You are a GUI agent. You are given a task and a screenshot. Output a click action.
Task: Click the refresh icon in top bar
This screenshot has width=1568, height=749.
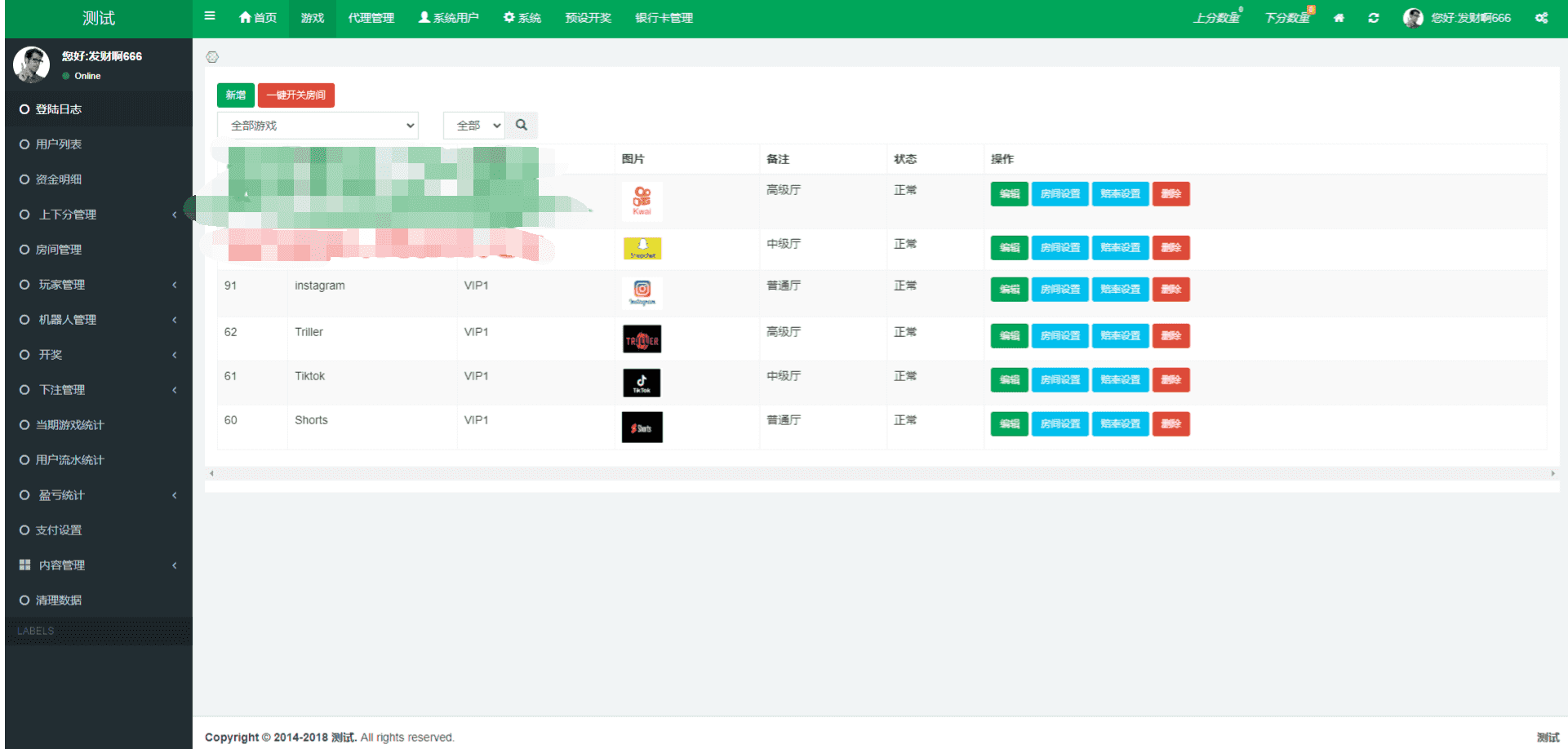click(x=1374, y=18)
